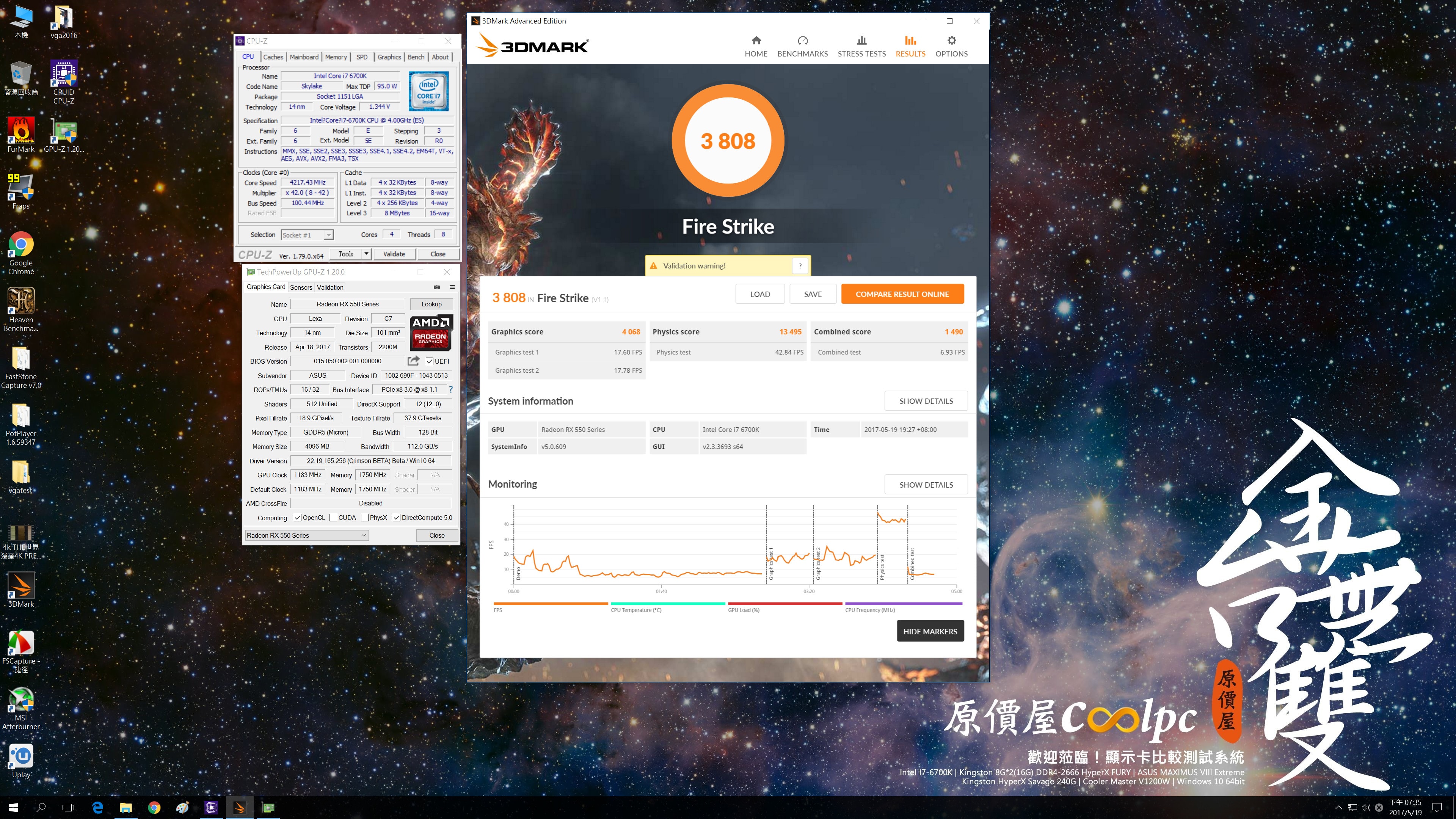Launch the Google Chrome desktop shortcut
1456x819 pixels.
[21, 253]
